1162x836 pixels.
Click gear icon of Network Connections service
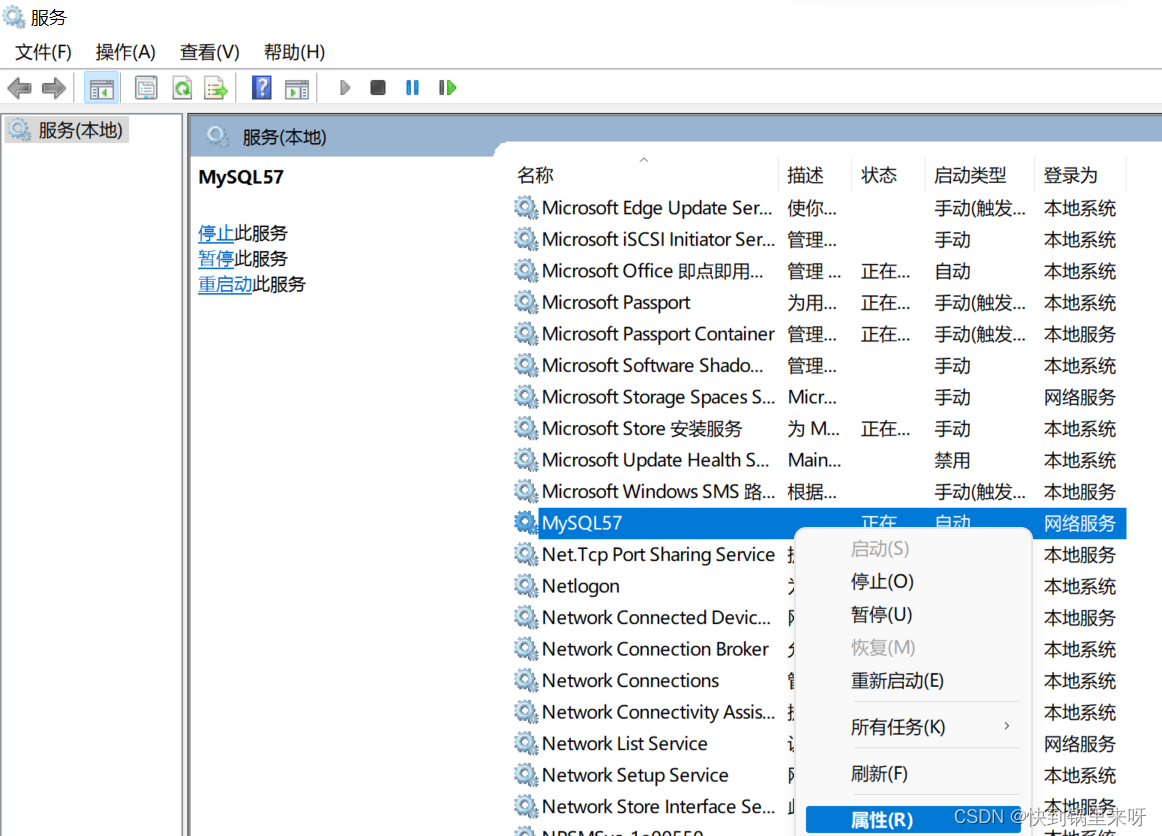[525, 680]
